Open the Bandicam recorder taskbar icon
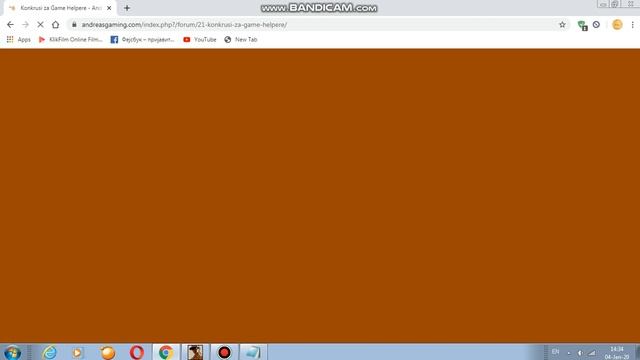The height and width of the screenshot is (360, 640). click(224, 352)
